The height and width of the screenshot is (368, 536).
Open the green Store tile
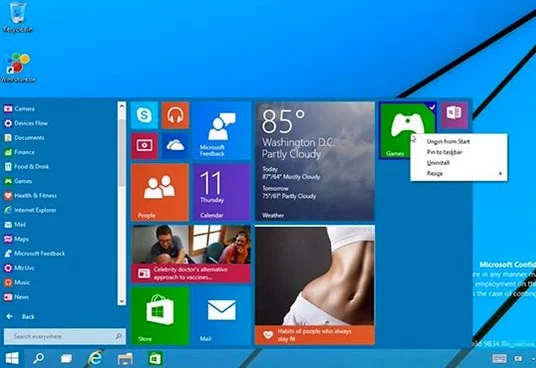tap(160, 316)
